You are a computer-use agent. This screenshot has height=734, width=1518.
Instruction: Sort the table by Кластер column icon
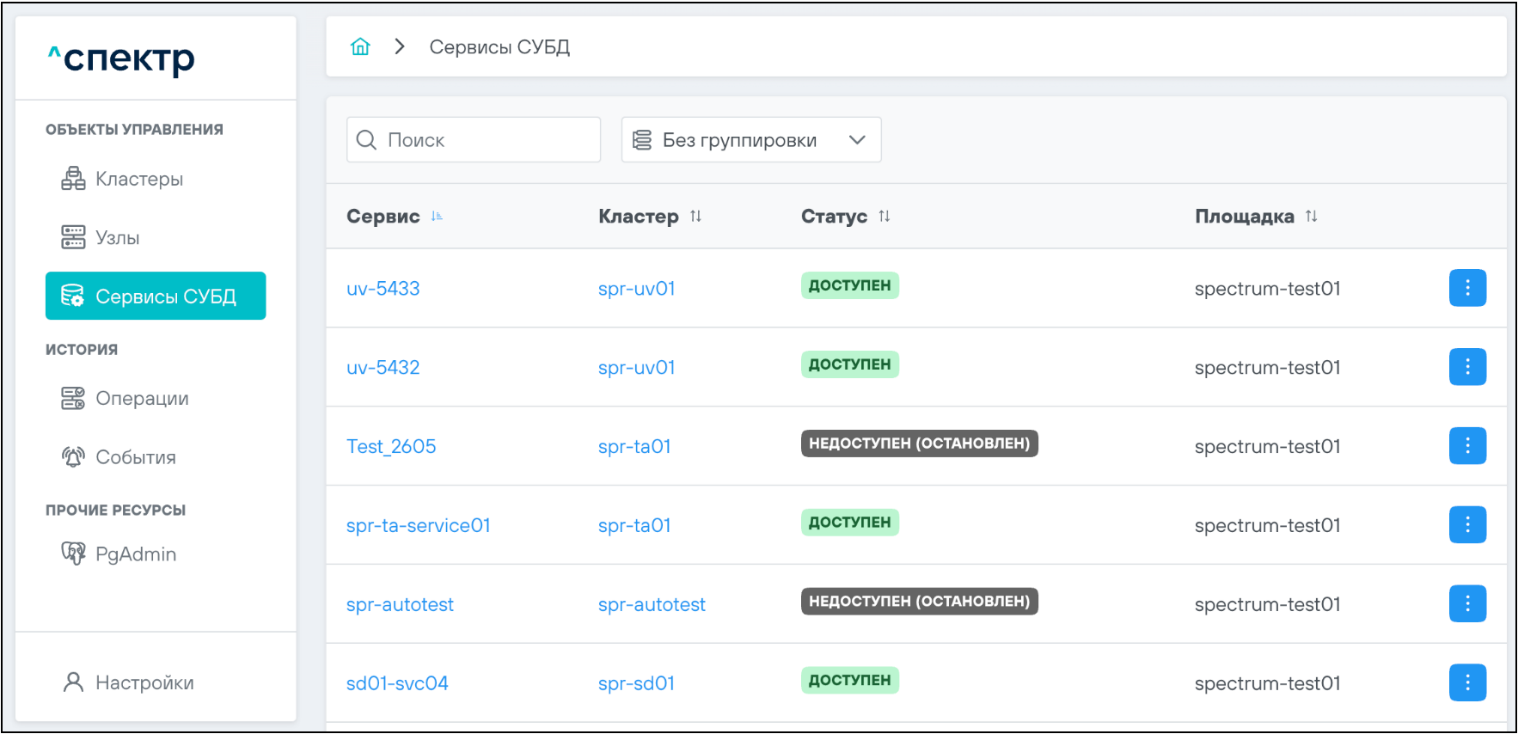click(x=696, y=217)
